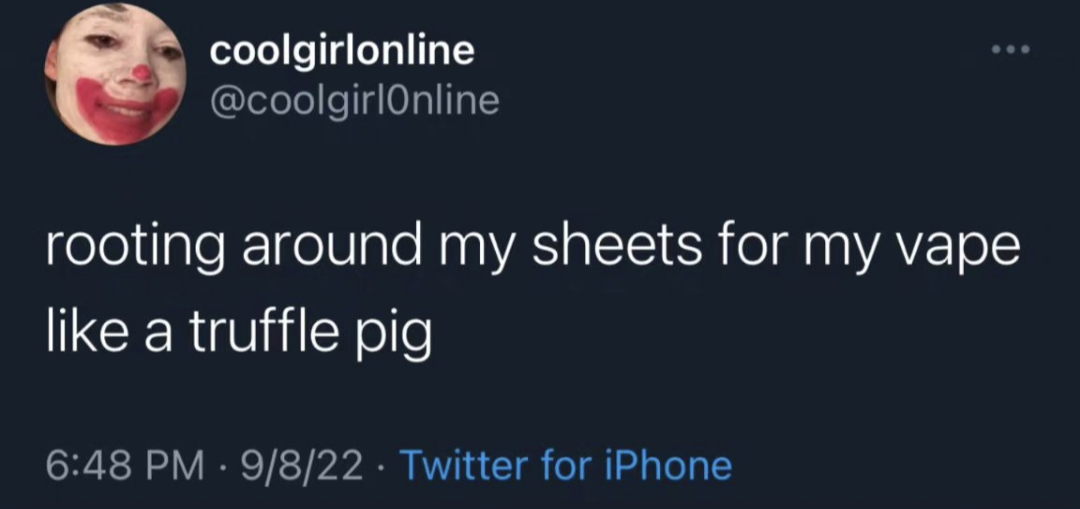Click the empty dark area below the timestamp
Screen dimensions: 1080x509
coord(540,495)
